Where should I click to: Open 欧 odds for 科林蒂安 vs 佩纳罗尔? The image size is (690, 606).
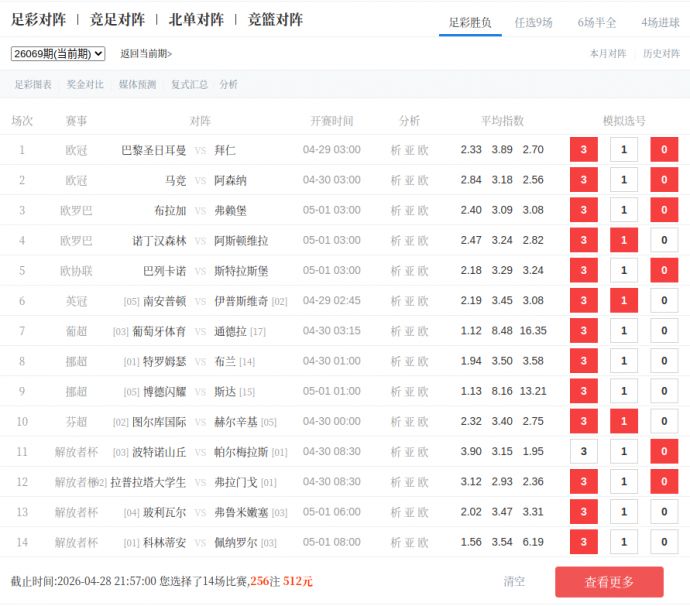tap(423, 542)
